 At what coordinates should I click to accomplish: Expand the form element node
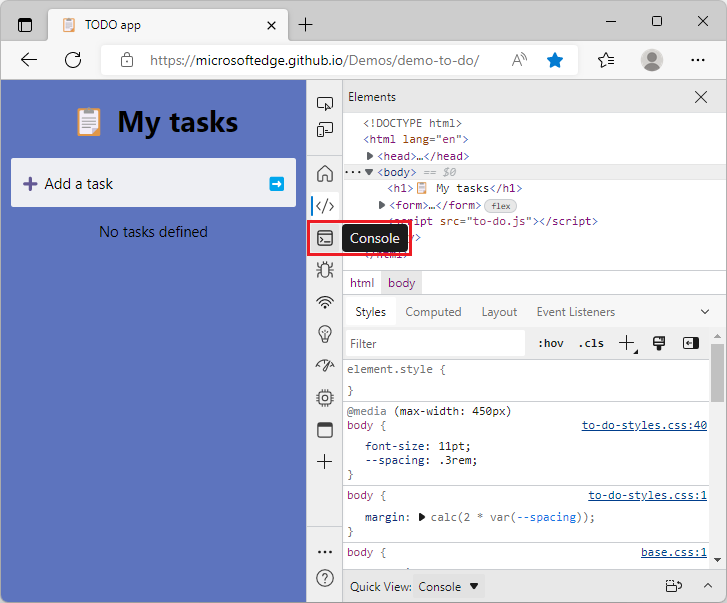point(382,205)
